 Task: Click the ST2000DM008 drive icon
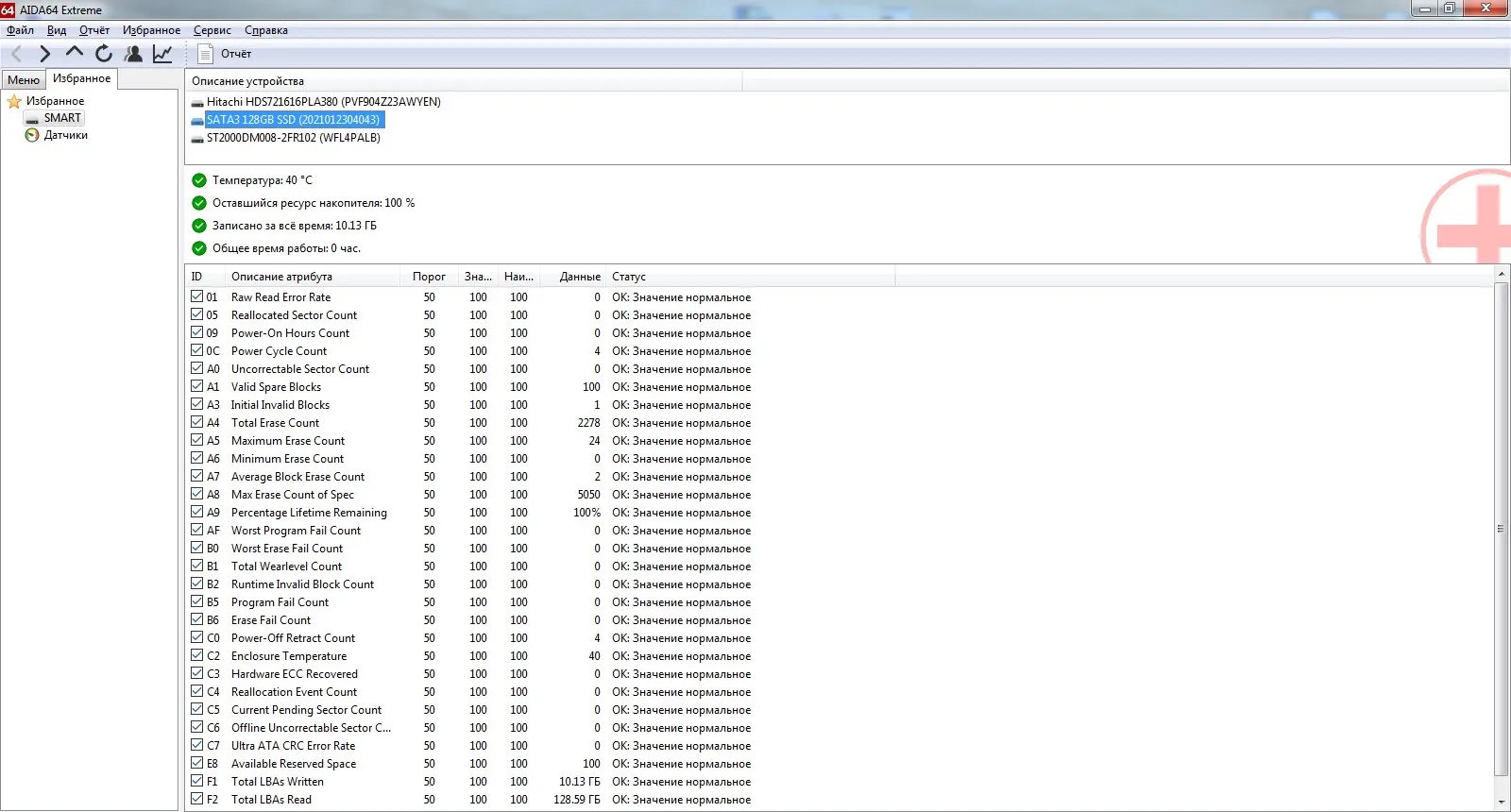pyautogui.click(x=197, y=138)
